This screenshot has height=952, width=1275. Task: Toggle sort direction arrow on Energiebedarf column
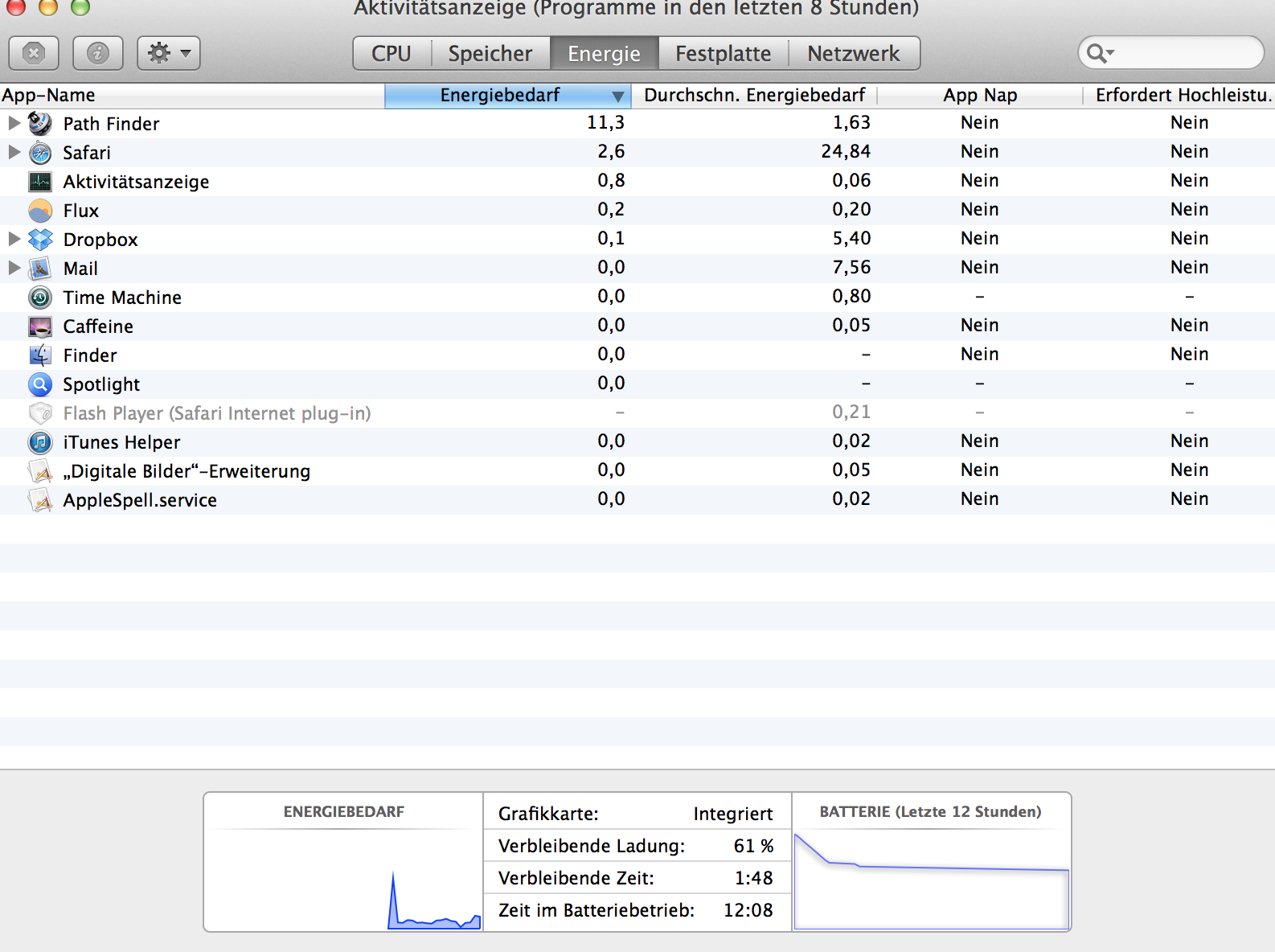[x=617, y=96]
